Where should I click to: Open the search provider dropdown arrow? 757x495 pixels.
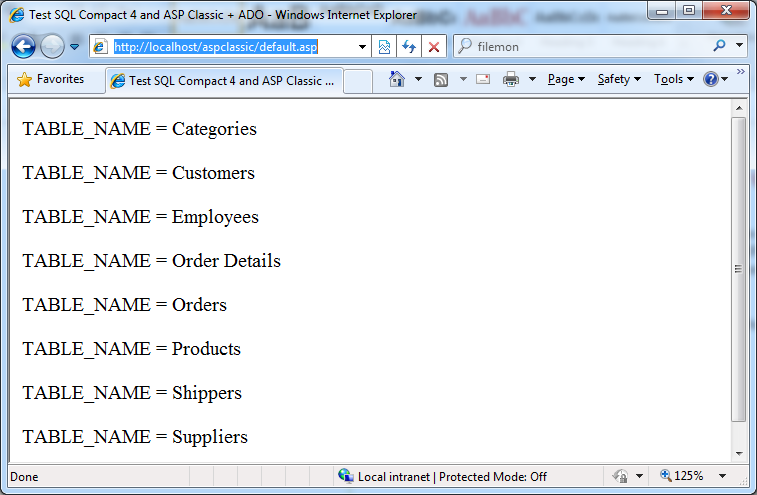tap(740, 45)
